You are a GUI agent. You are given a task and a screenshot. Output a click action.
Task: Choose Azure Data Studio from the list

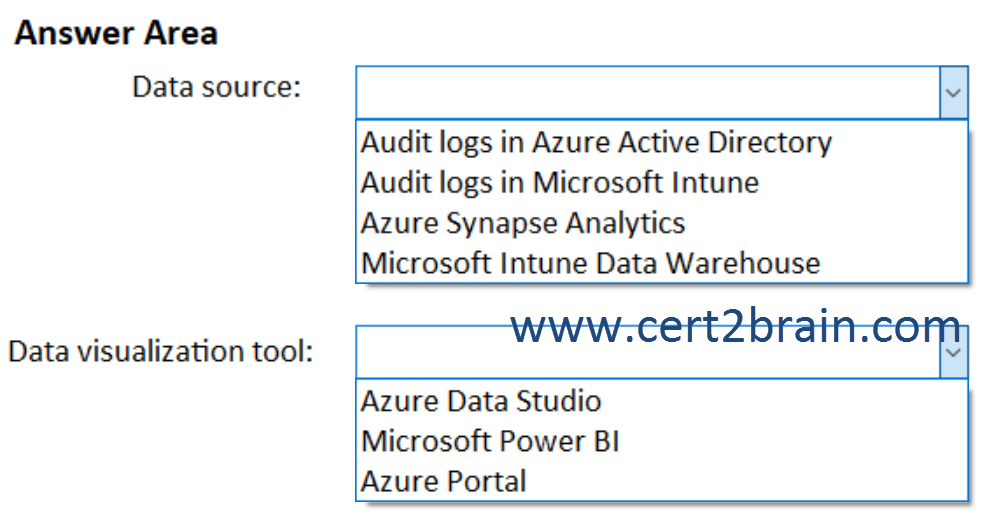[x=481, y=401]
